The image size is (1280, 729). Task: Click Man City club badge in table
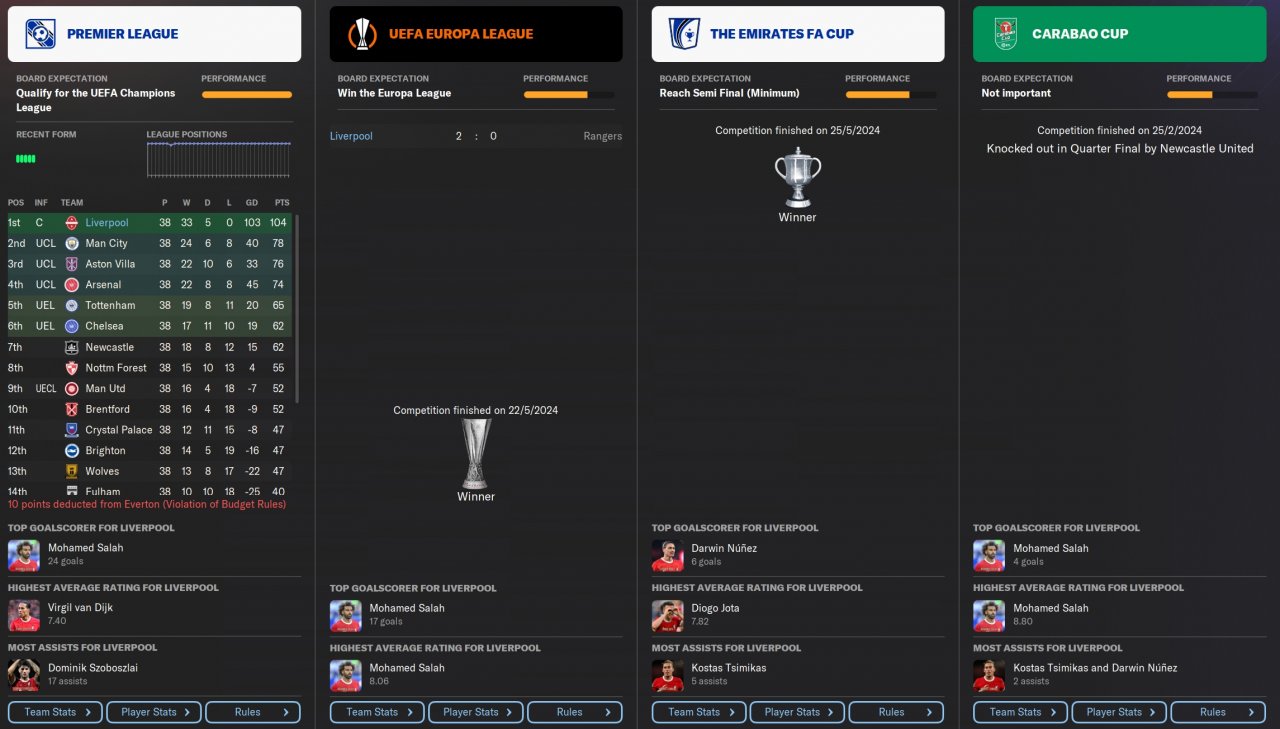pyautogui.click(x=71, y=243)
